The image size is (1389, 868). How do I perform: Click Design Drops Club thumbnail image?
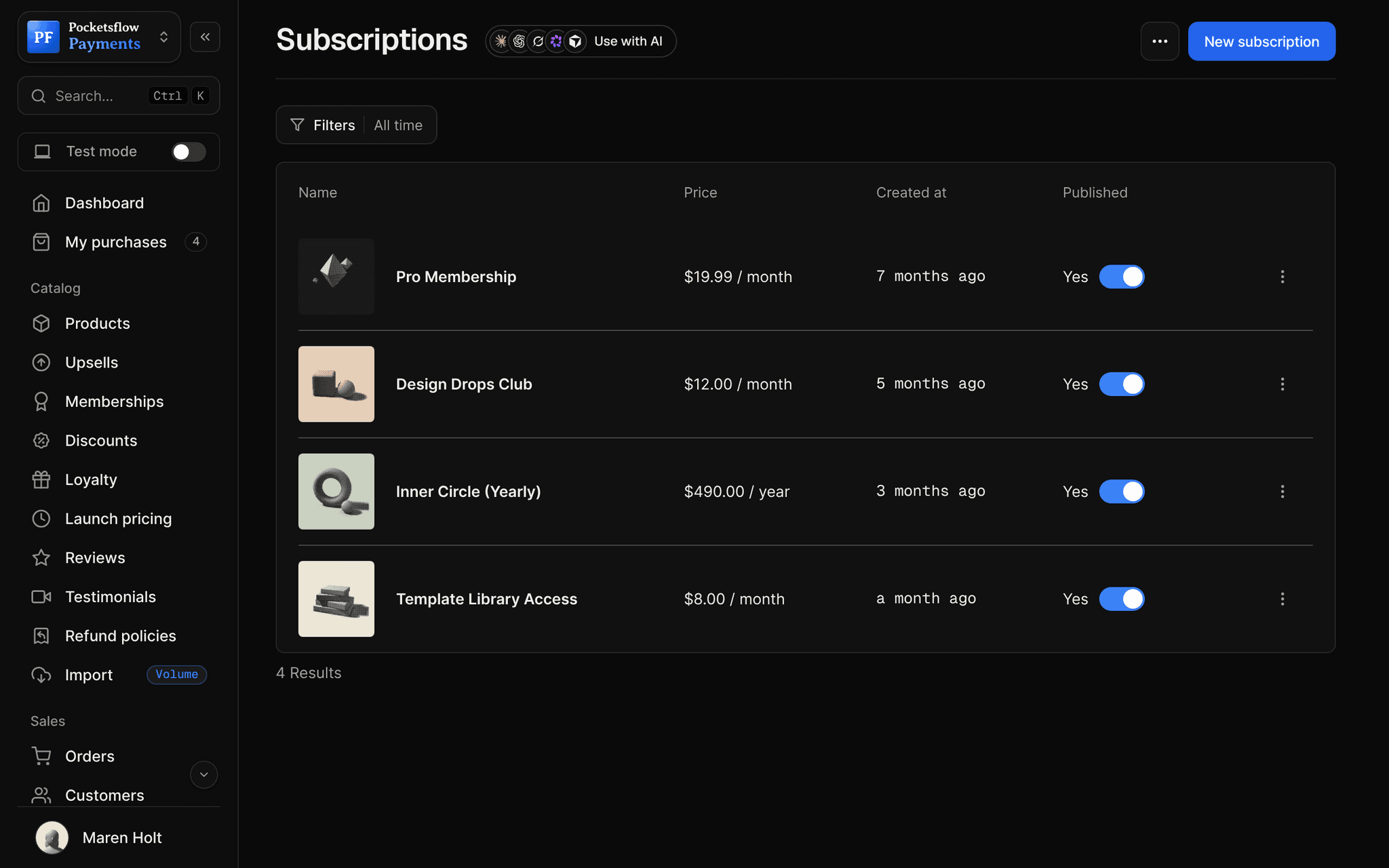pos(336,384)
